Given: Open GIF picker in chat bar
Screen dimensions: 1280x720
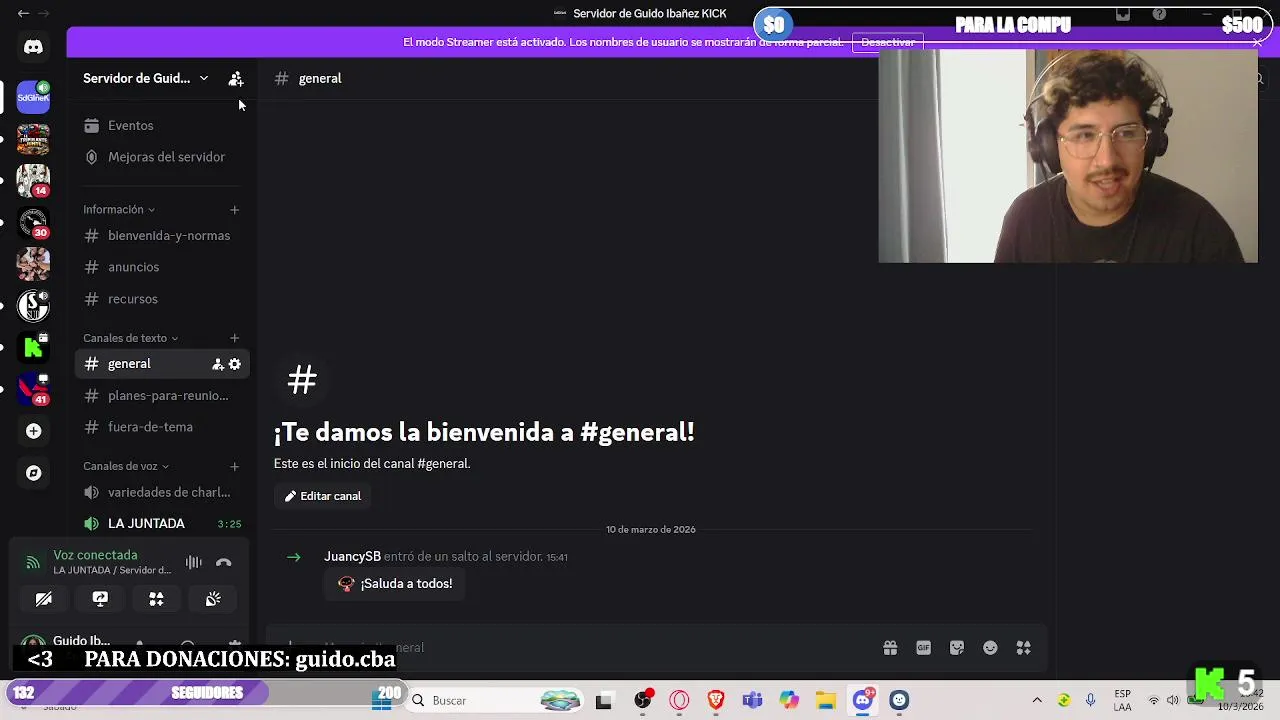Looking at the screenshot, I should [x=923, y=648].
